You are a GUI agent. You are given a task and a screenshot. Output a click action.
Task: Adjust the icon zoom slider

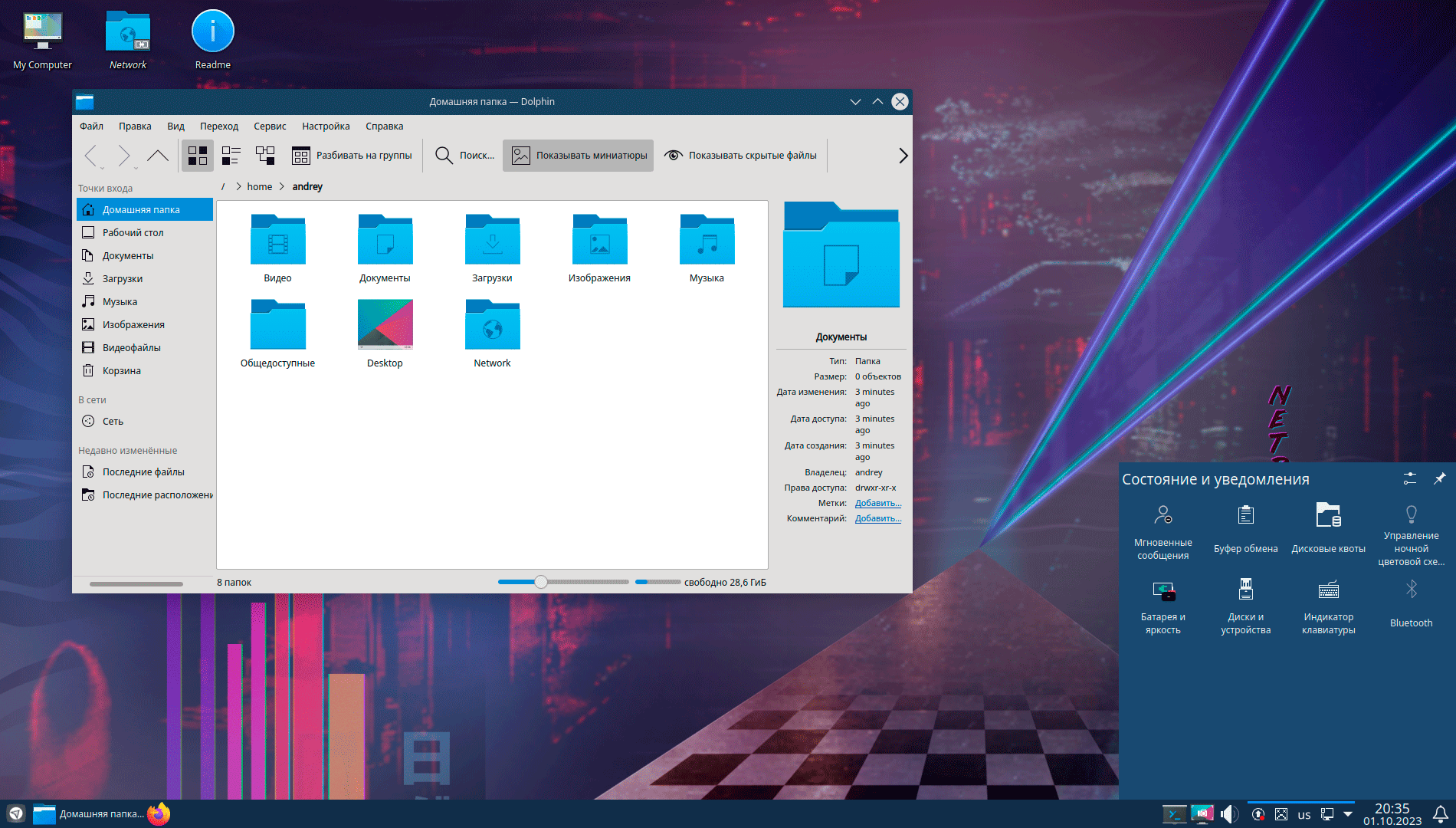pos(541,582)
